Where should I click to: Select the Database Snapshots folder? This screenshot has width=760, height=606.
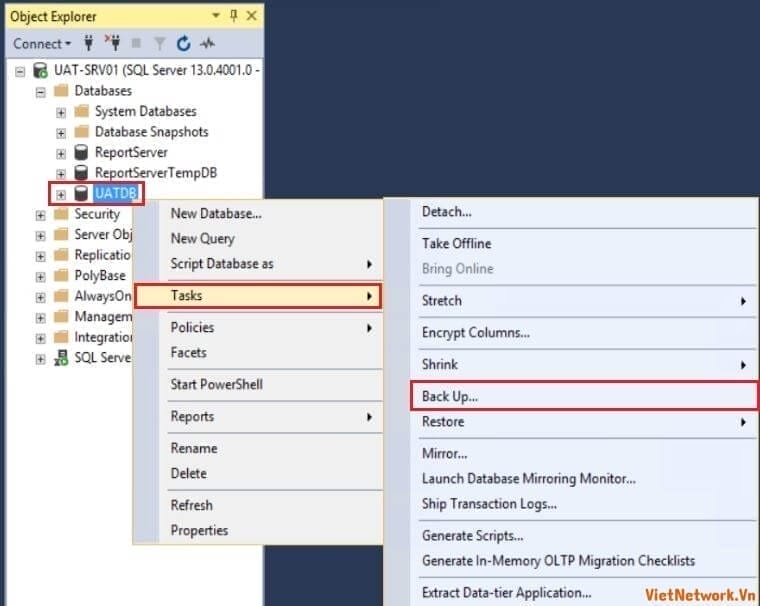(x=151, y=132)
